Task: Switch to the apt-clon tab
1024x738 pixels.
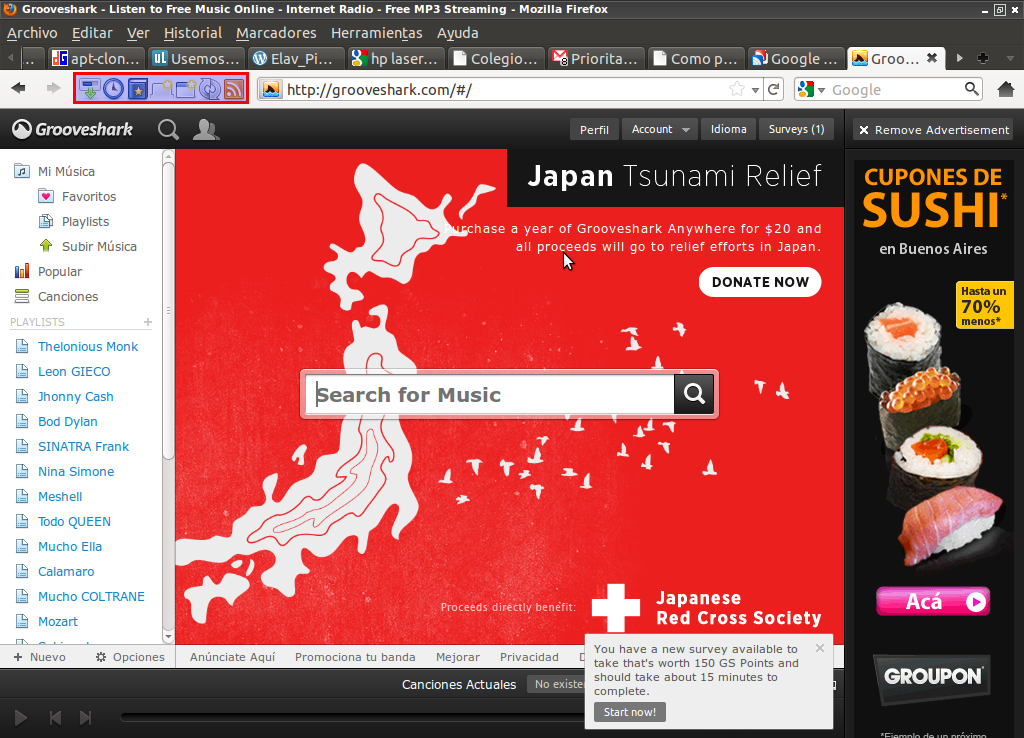Action: point(96,58)
